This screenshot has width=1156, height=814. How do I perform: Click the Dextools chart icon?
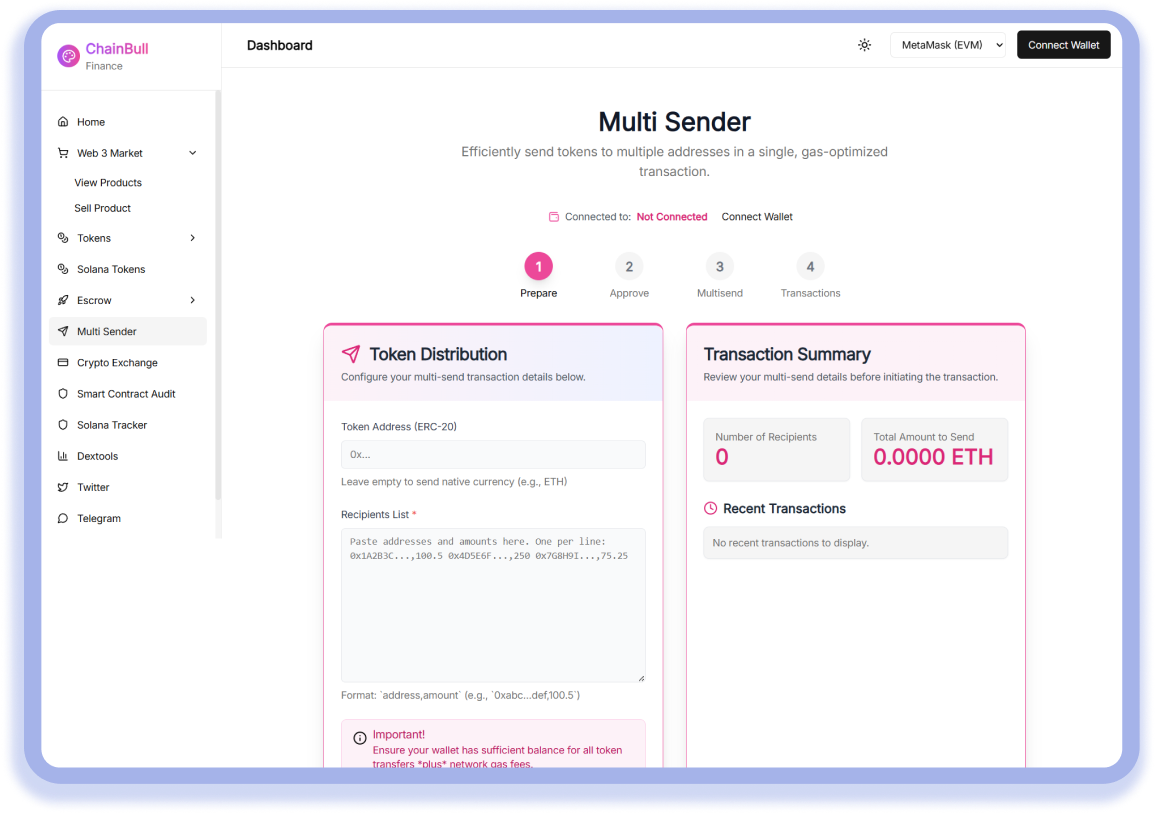click(64, 456)
